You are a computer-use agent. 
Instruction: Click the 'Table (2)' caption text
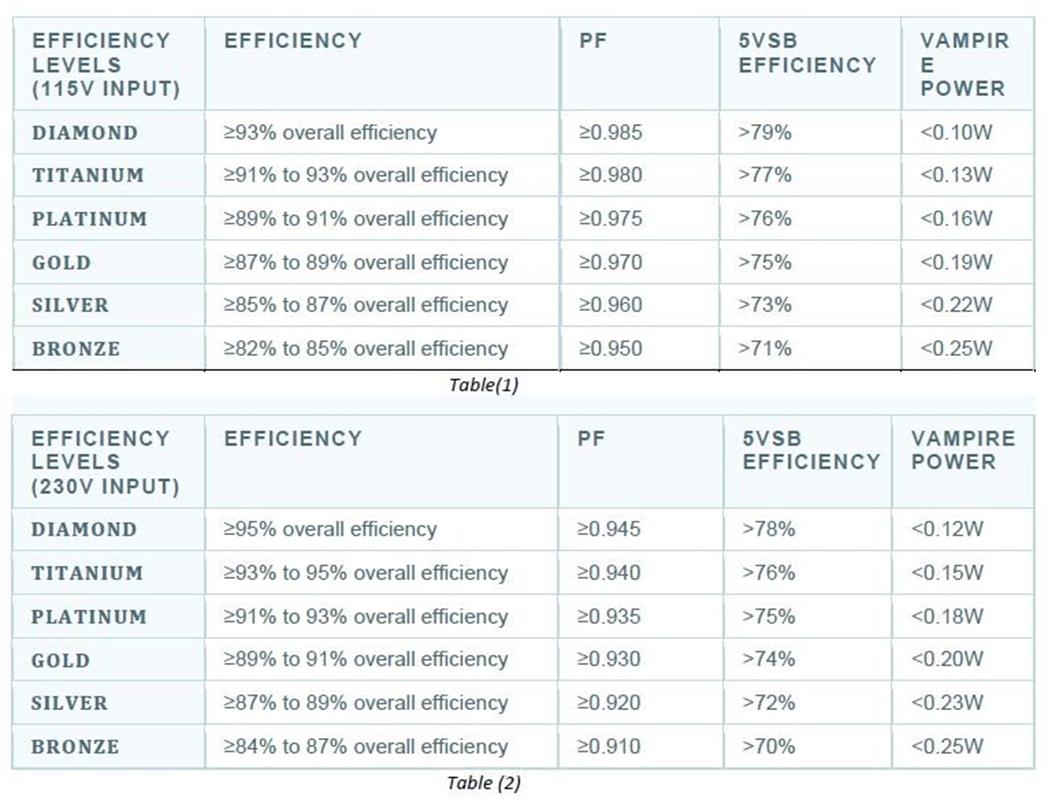pyautogui.click(x=484, y=783)
